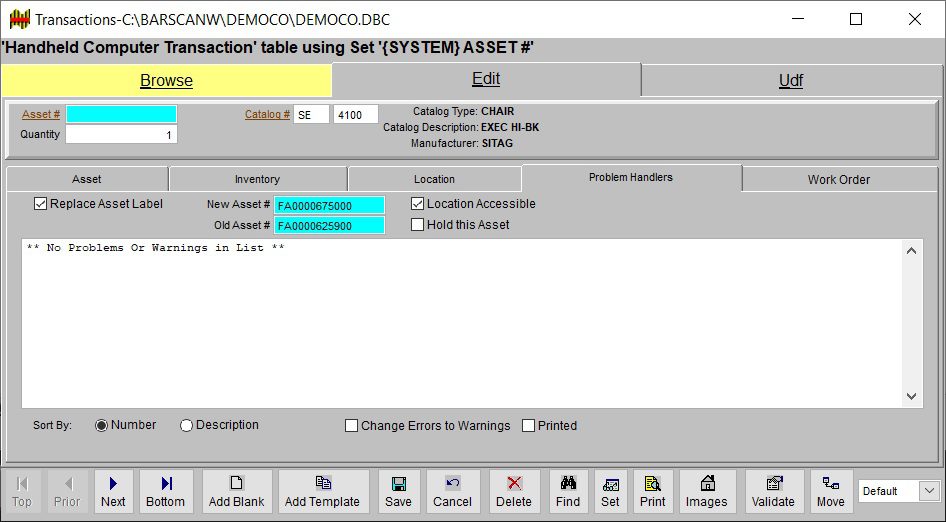Click the No Problems Or Warnings message
The image size is (946, 522).
pos(156,248)
